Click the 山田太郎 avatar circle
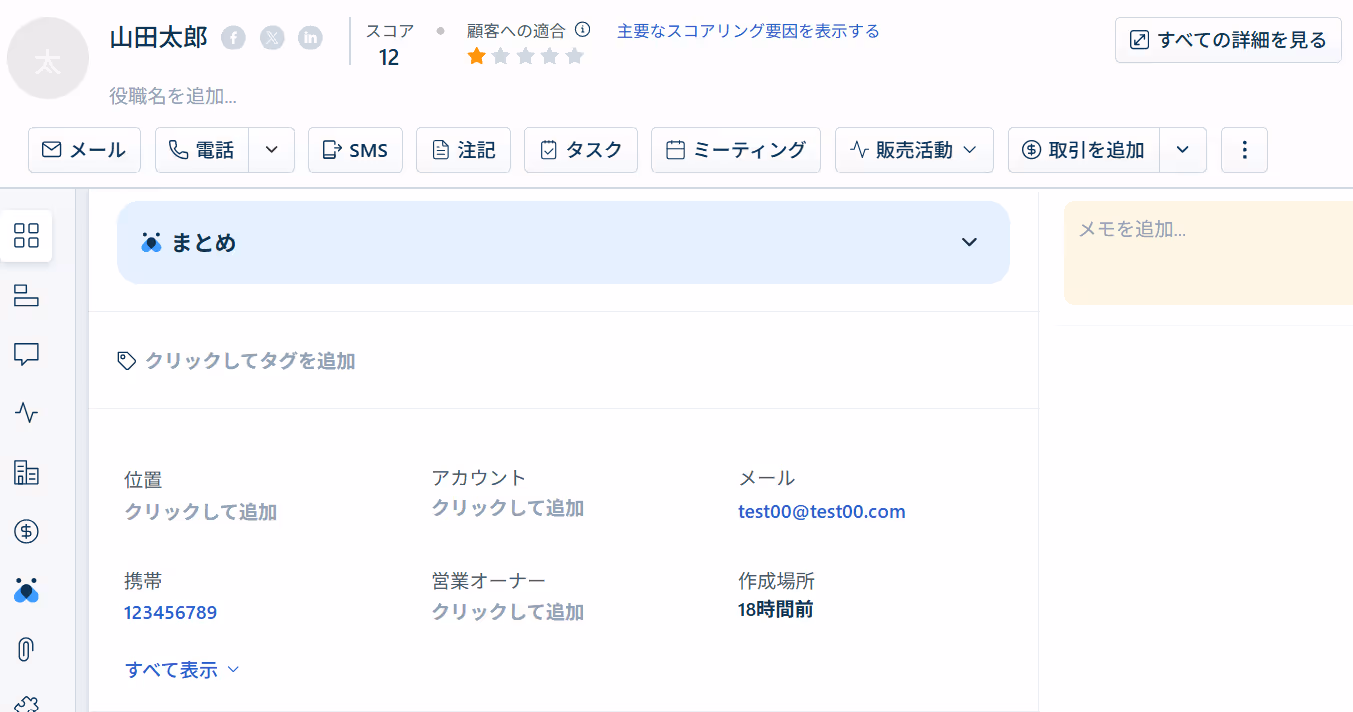This screenshot has width=1353, height=712. coord(49,57)
